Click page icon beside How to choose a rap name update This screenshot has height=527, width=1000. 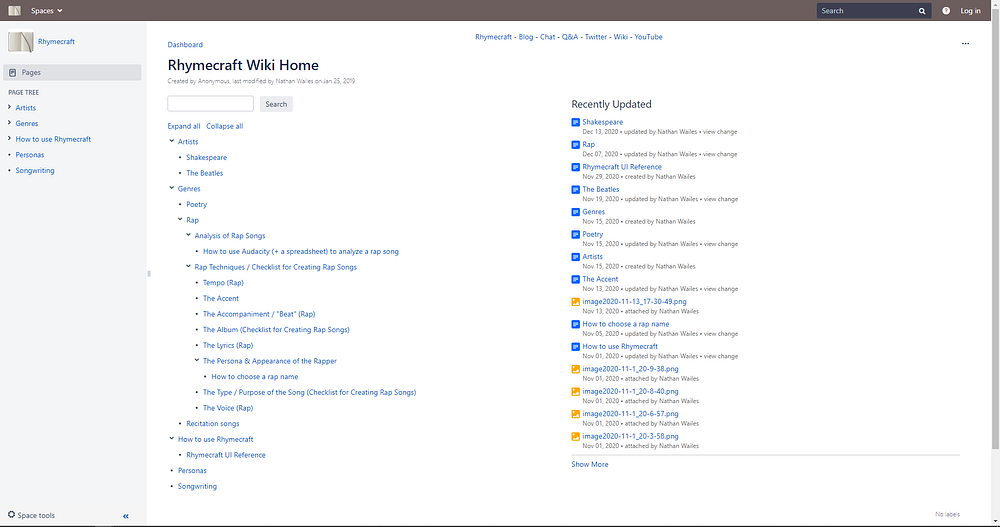[575, 324]
